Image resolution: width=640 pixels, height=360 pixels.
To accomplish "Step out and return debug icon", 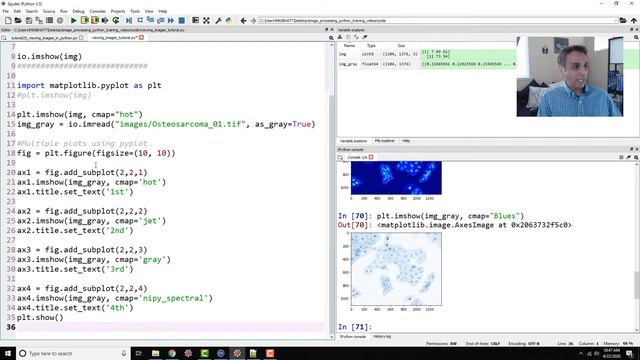I will coord(160,20).
